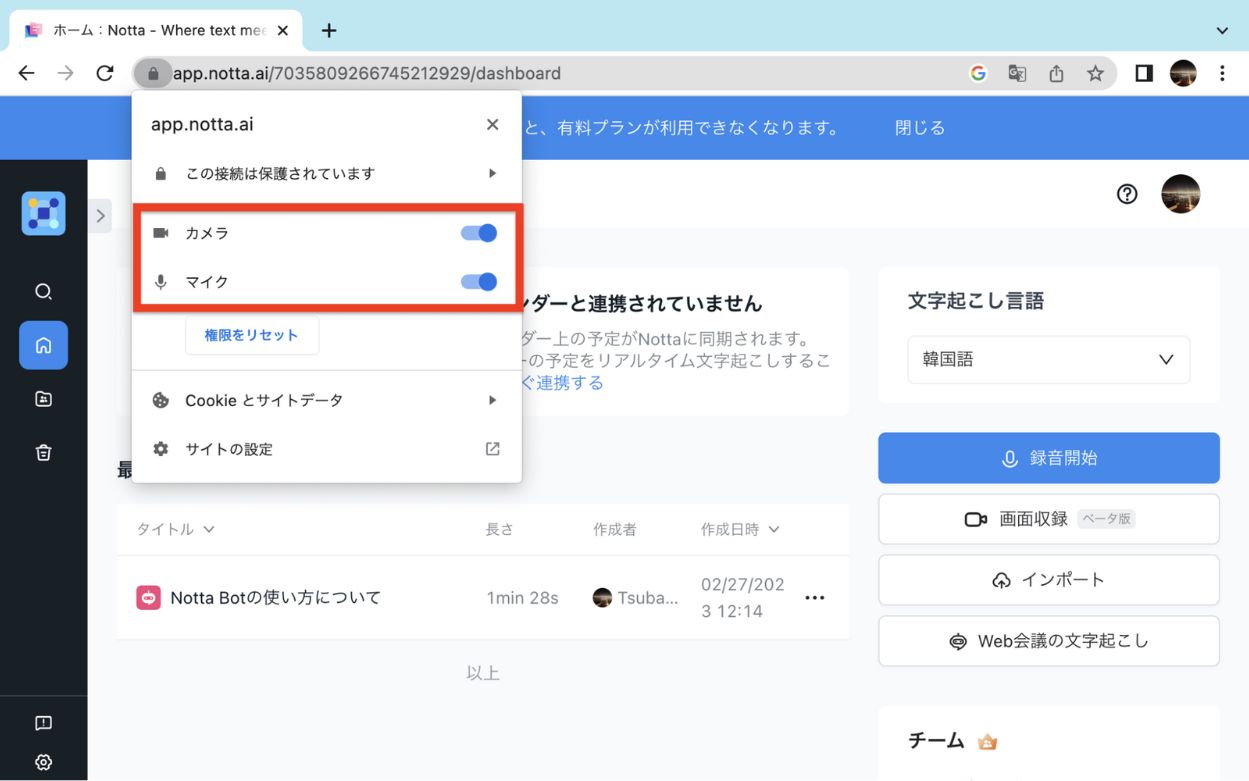The width and height of the screenshot is (1249, 781).
Task: Bookmark the page with the star icon
Action: 1095,73
